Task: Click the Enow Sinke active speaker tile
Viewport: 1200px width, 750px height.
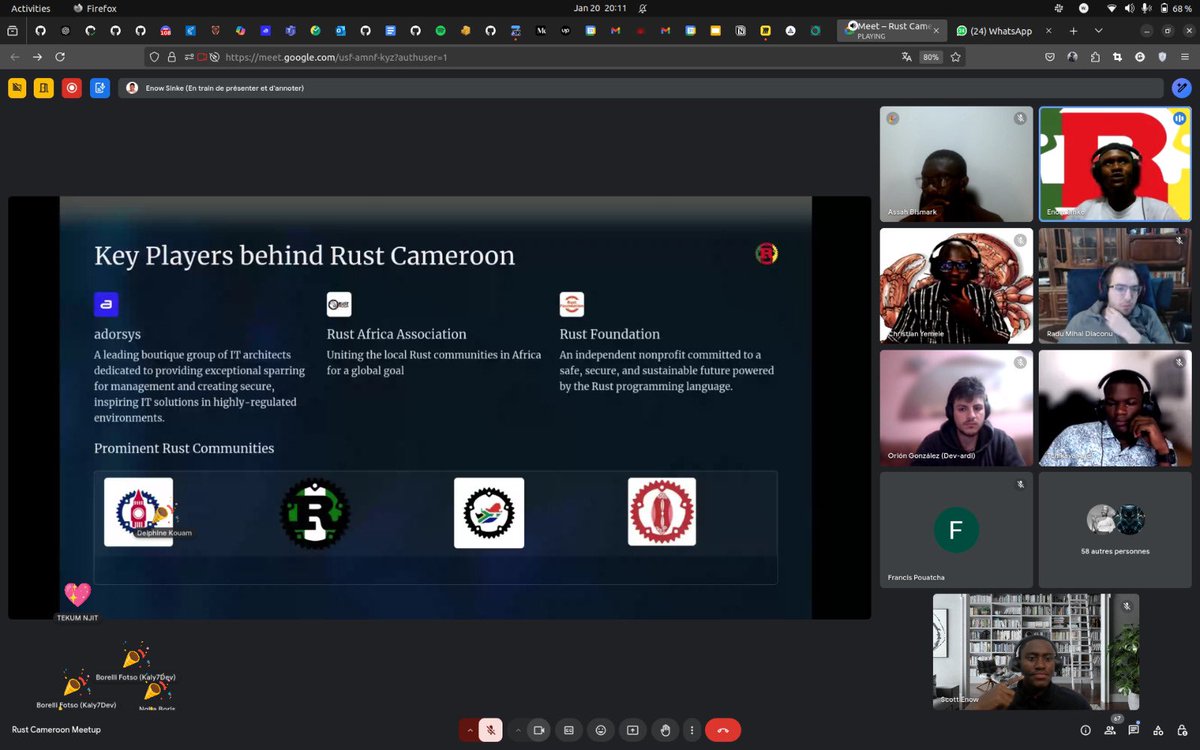Action: (x=1115, y=164)
